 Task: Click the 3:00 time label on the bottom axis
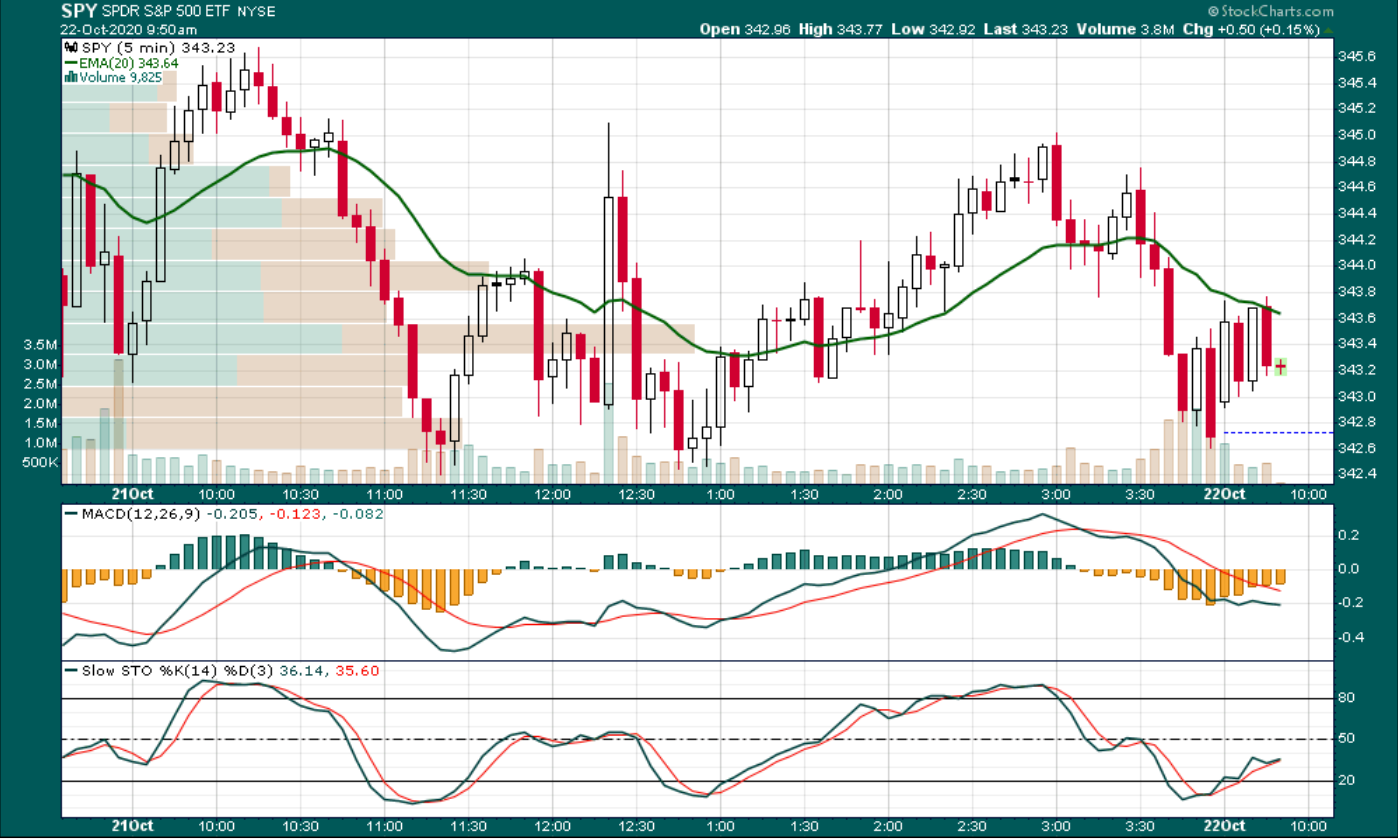[x=1056, y=826]
